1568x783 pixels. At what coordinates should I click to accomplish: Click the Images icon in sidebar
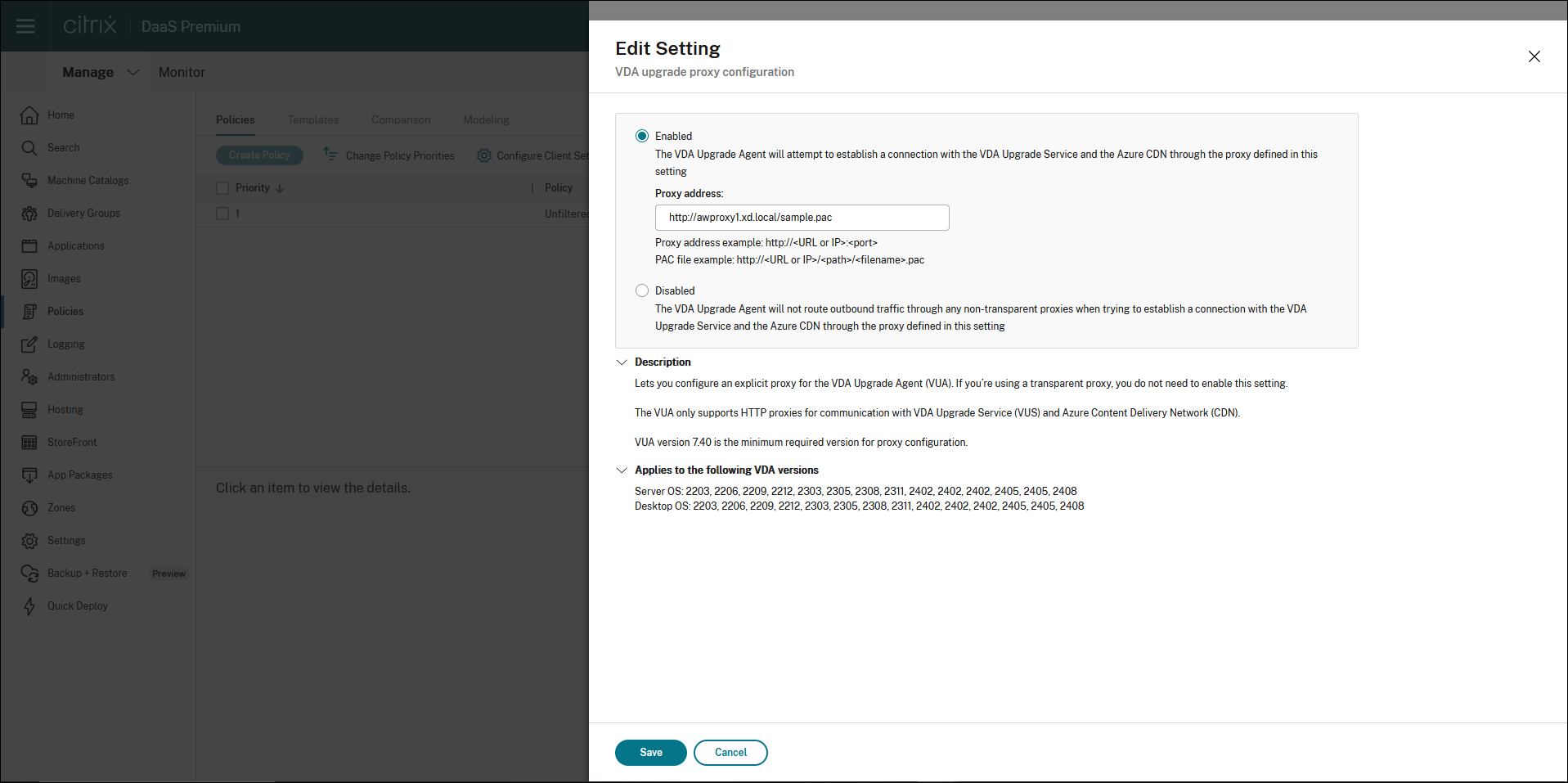29,279
